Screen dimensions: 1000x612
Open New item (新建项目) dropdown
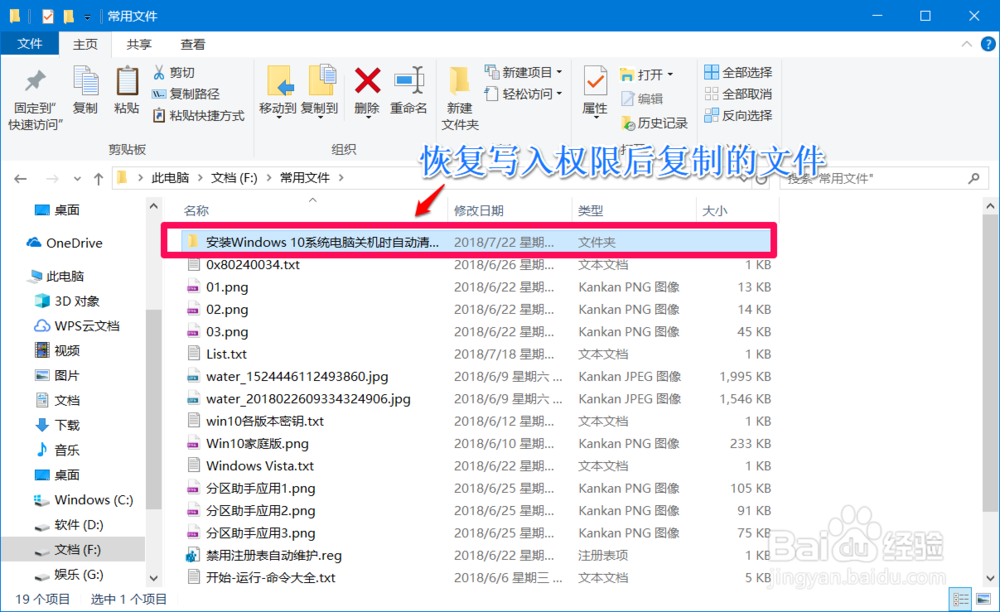523,72
